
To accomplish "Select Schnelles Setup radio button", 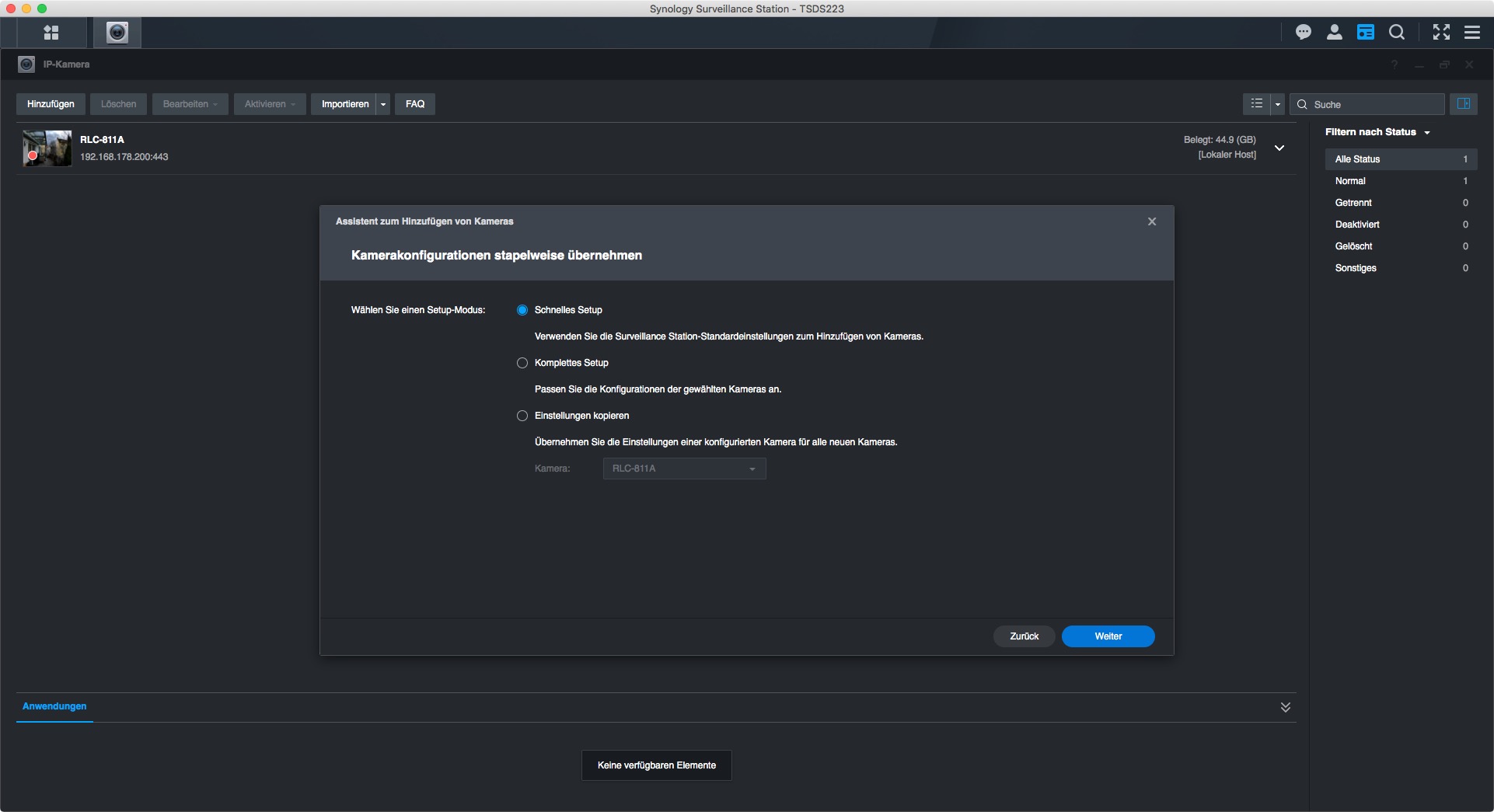I will tap(522, 310).
